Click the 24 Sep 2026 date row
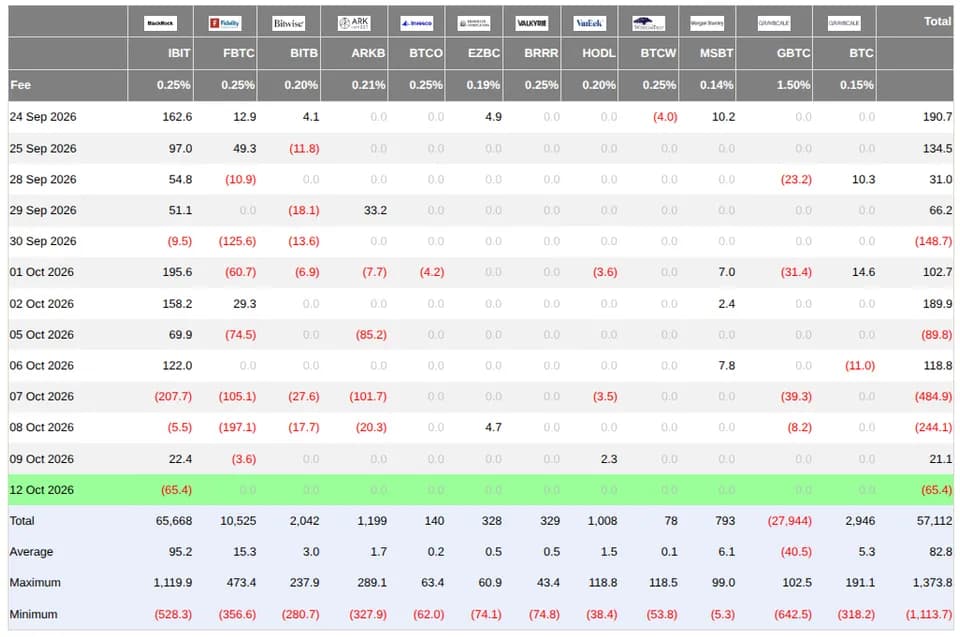960x637 pixels. 481,117
